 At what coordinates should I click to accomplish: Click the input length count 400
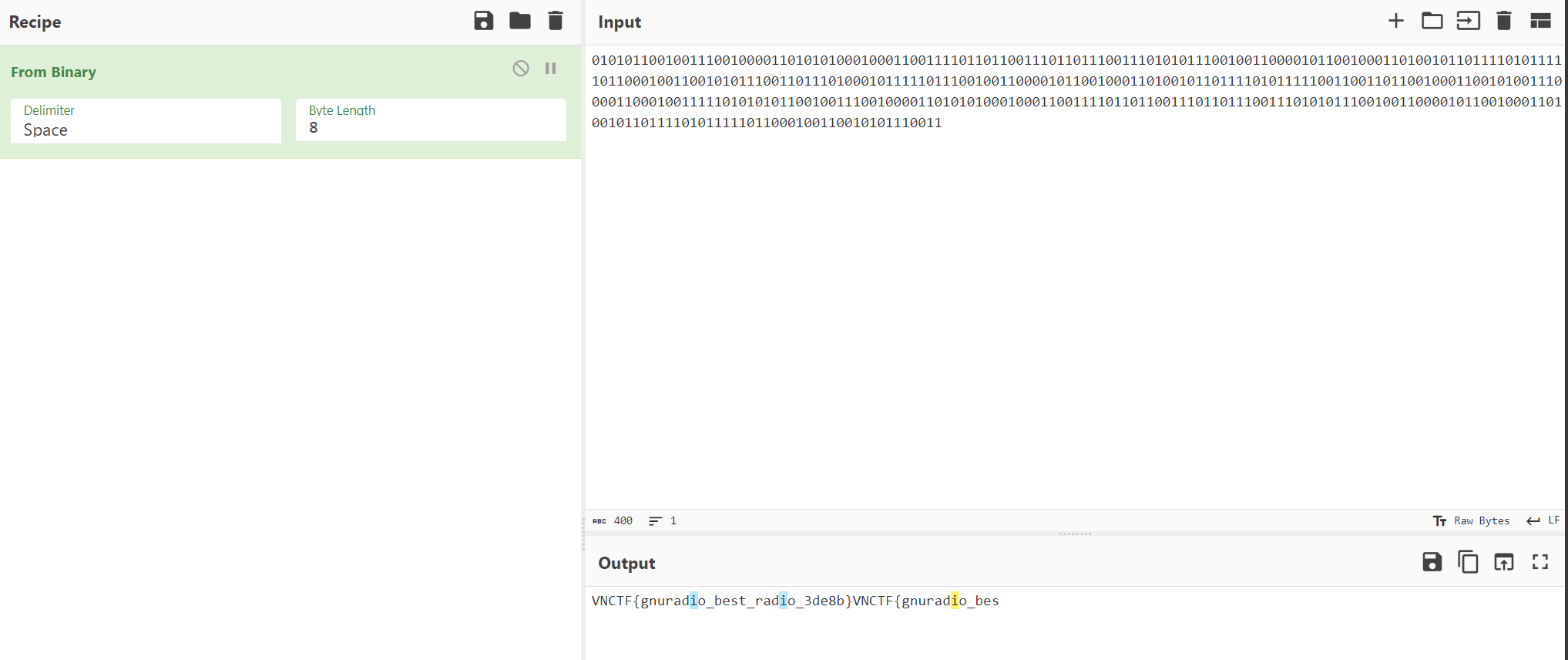pos(613,521)
